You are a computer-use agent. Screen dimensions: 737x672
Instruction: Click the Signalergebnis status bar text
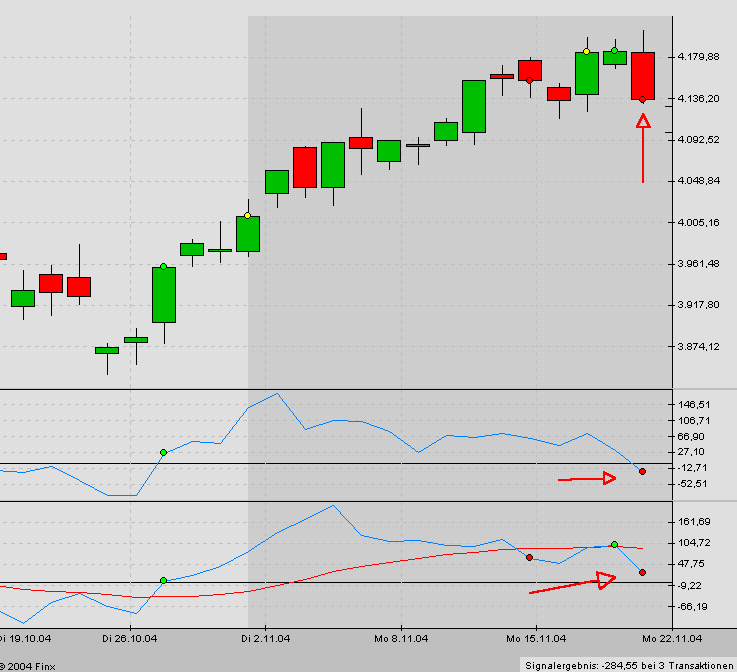tap(628, 664)
